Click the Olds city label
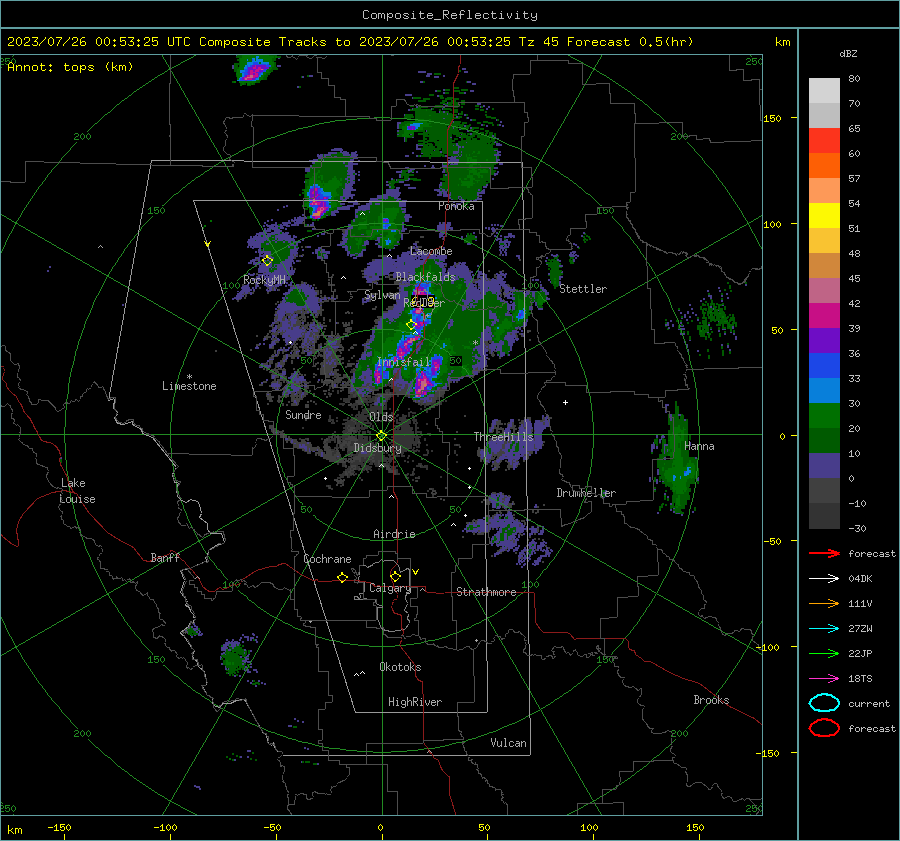900x841 pixels. click(x=381, y=417)
